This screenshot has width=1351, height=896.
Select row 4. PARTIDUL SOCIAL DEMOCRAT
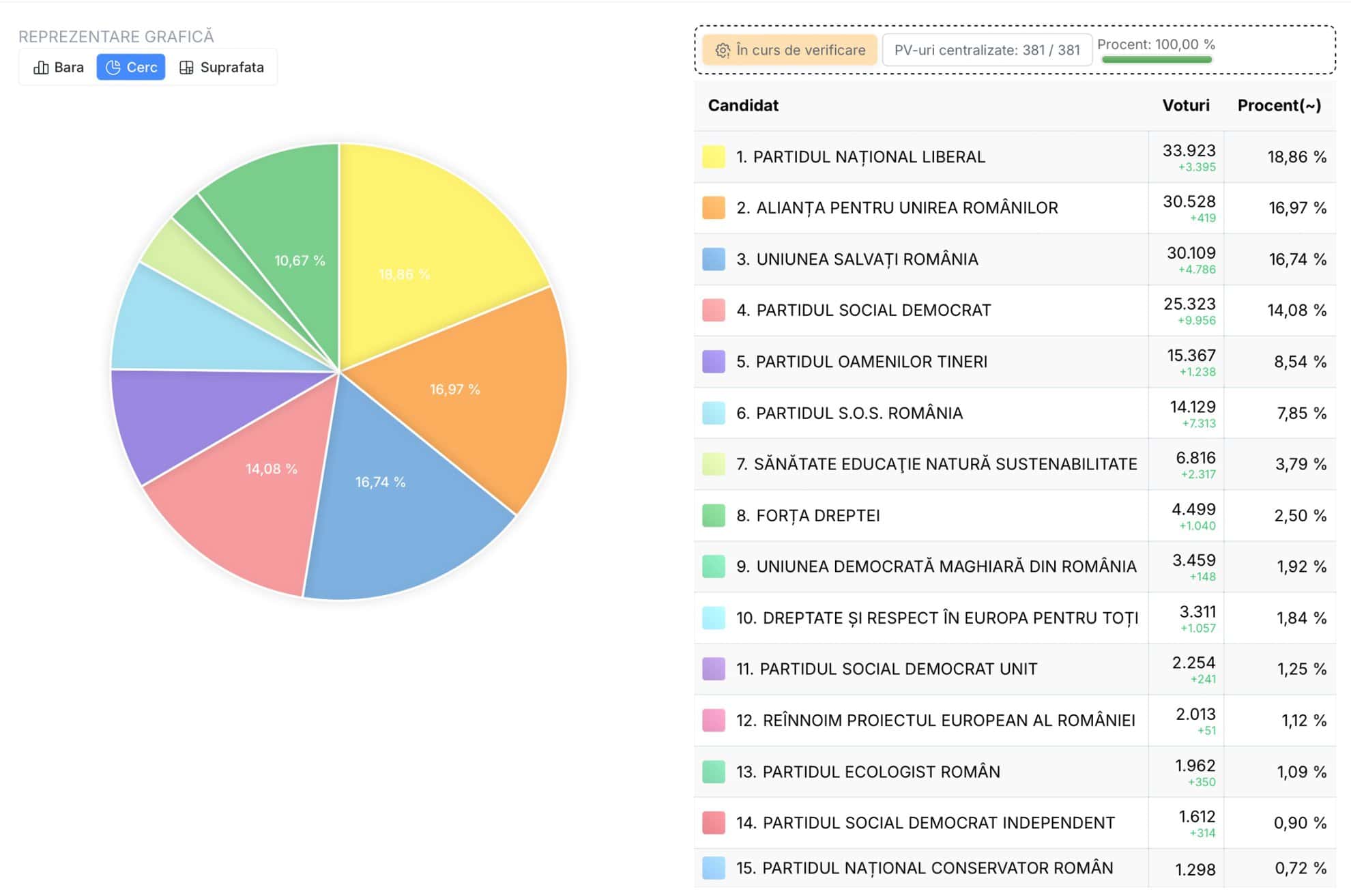1015,310
